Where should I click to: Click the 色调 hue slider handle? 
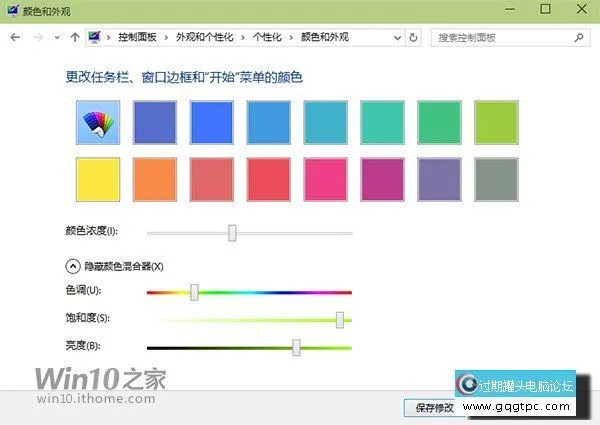[194, 292]
